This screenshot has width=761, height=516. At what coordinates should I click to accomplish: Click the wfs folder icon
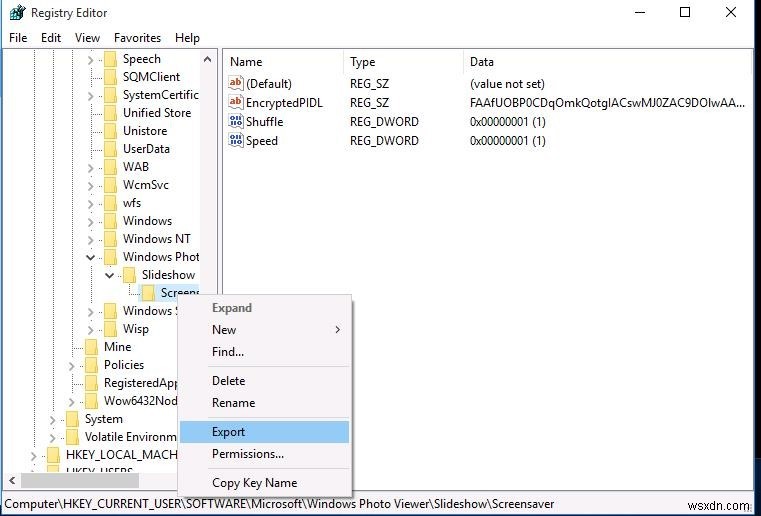(x=111, y=203)
